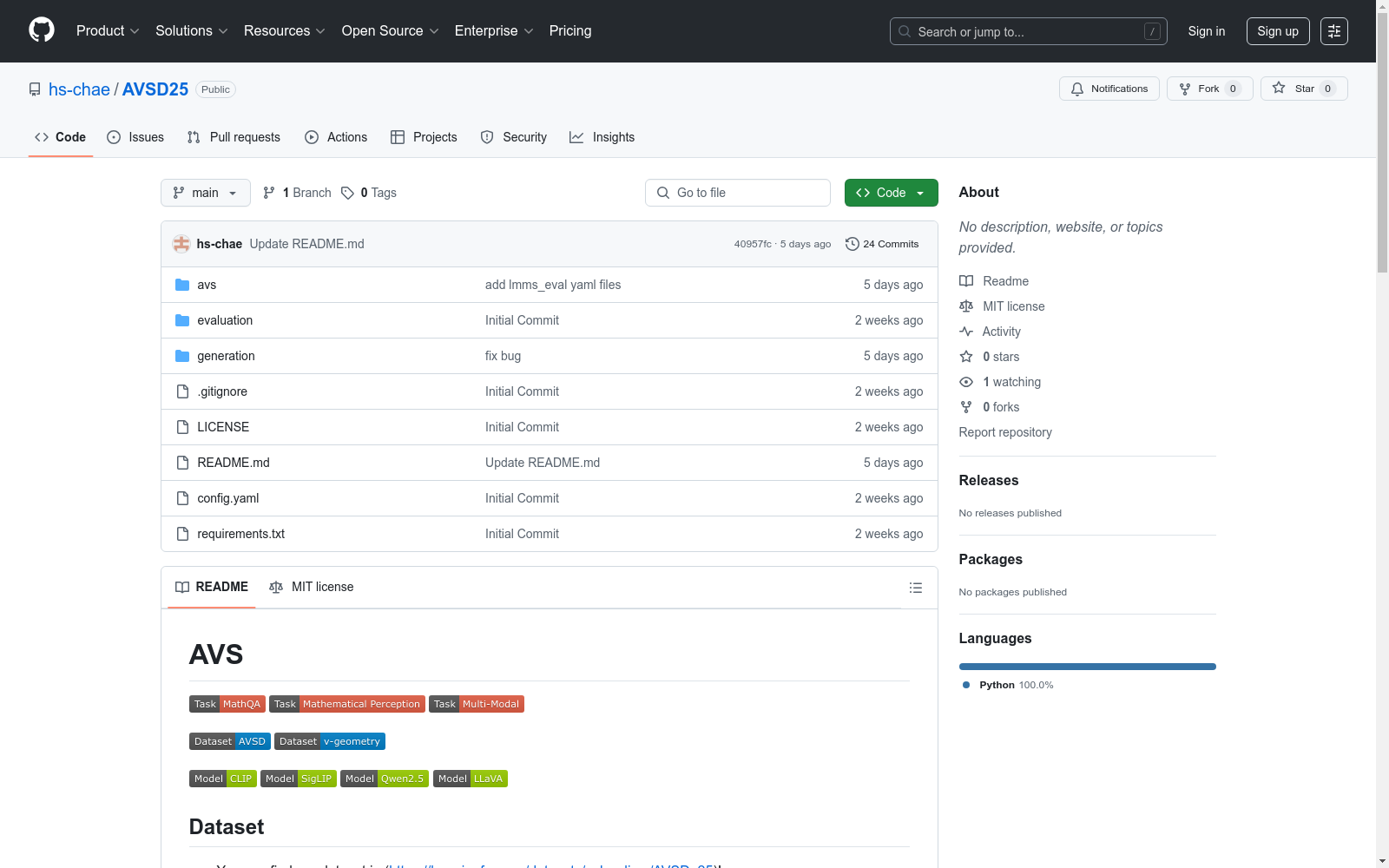
Task: Click the Dataset v-geometry badge
Action: pos(330,741)
